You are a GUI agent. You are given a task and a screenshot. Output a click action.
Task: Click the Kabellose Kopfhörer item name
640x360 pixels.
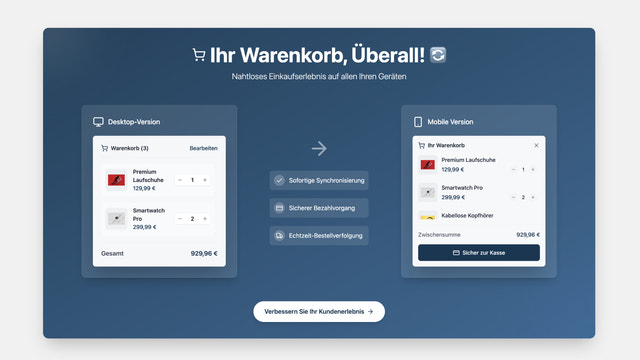pyautogui.click(x=467, y=216)
